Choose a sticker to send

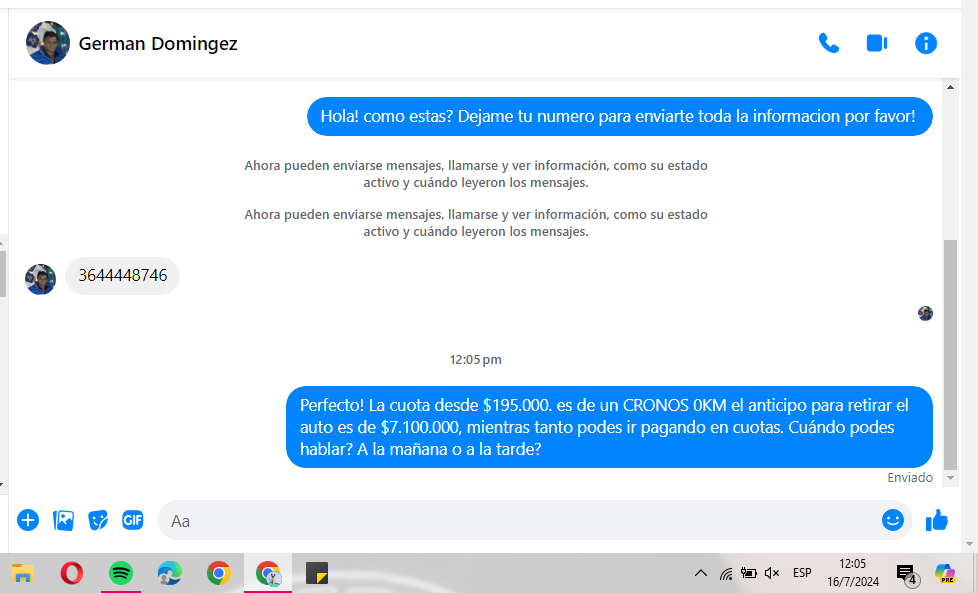click(98, 520)
